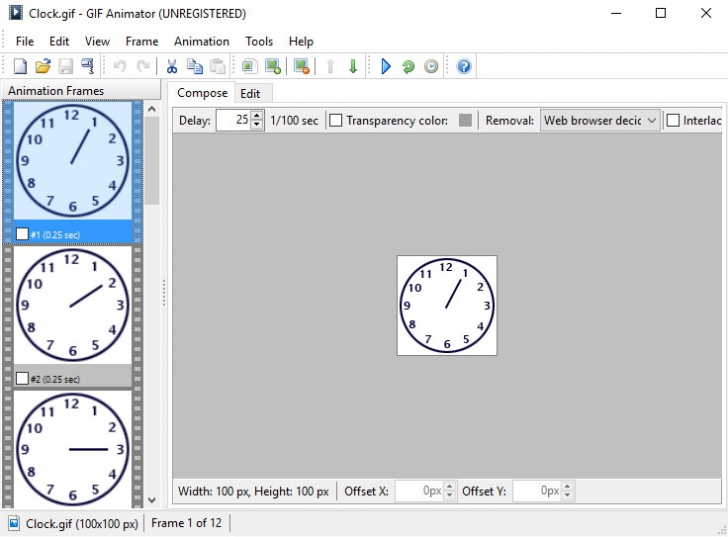This screenshot has width=728, height=537.
Task: Open Help with the question mark icon
Action: coord(464,66)
